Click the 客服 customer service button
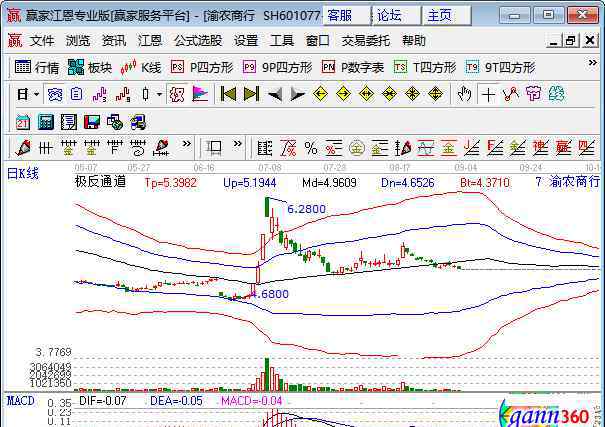 (346, 16)
